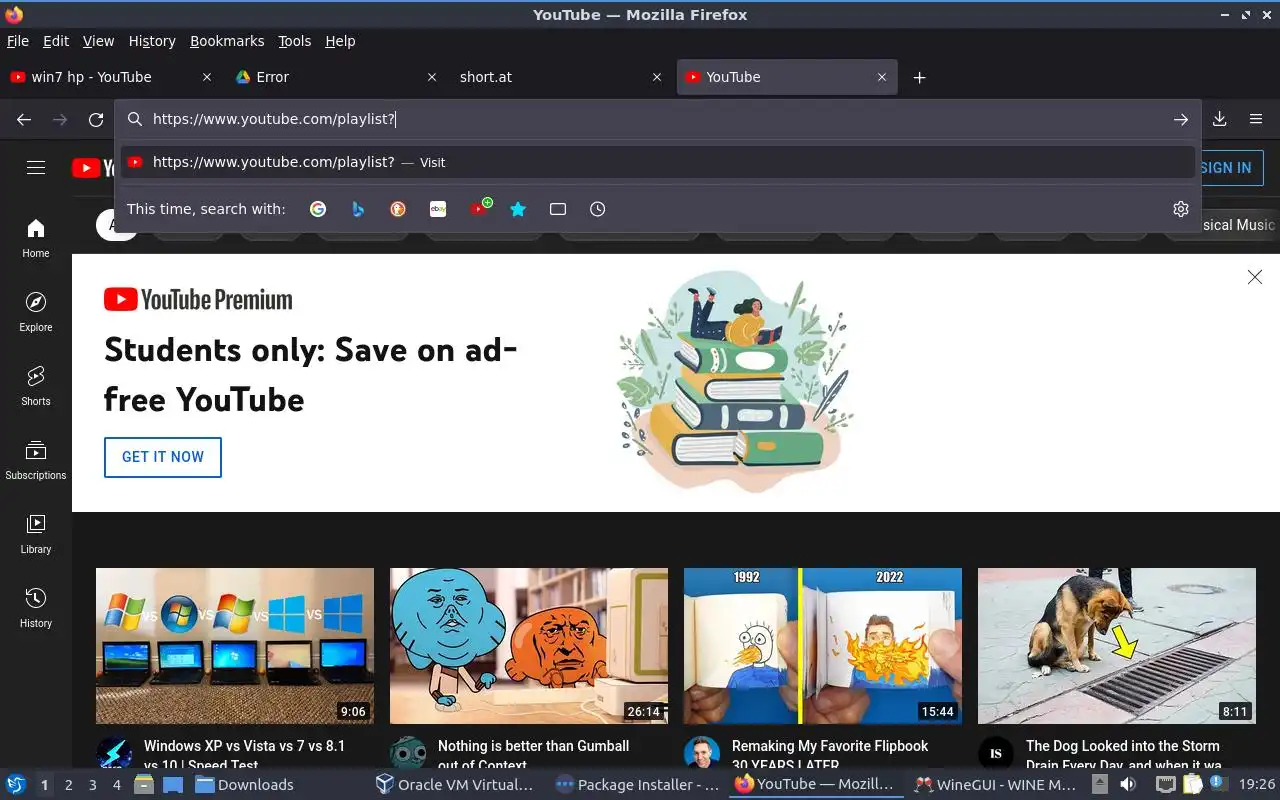Open the system start menu icon

15,785
